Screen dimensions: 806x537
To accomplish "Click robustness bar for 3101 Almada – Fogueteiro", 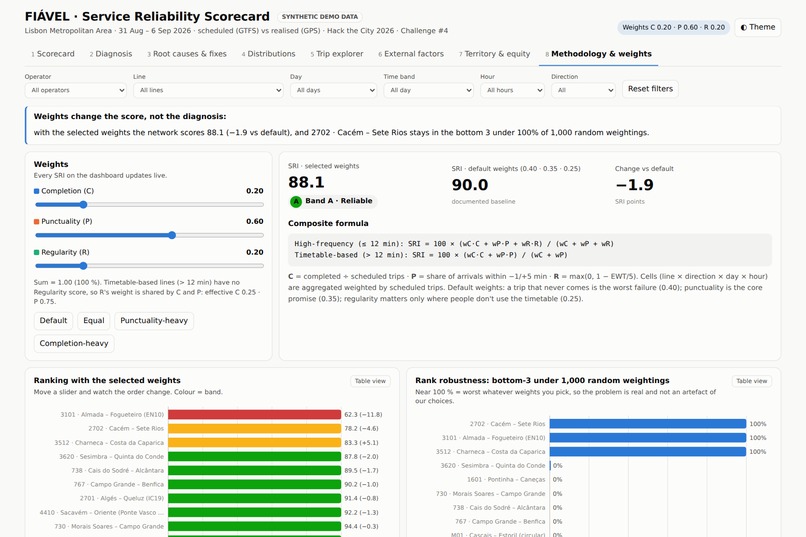I will pos(648,438).
